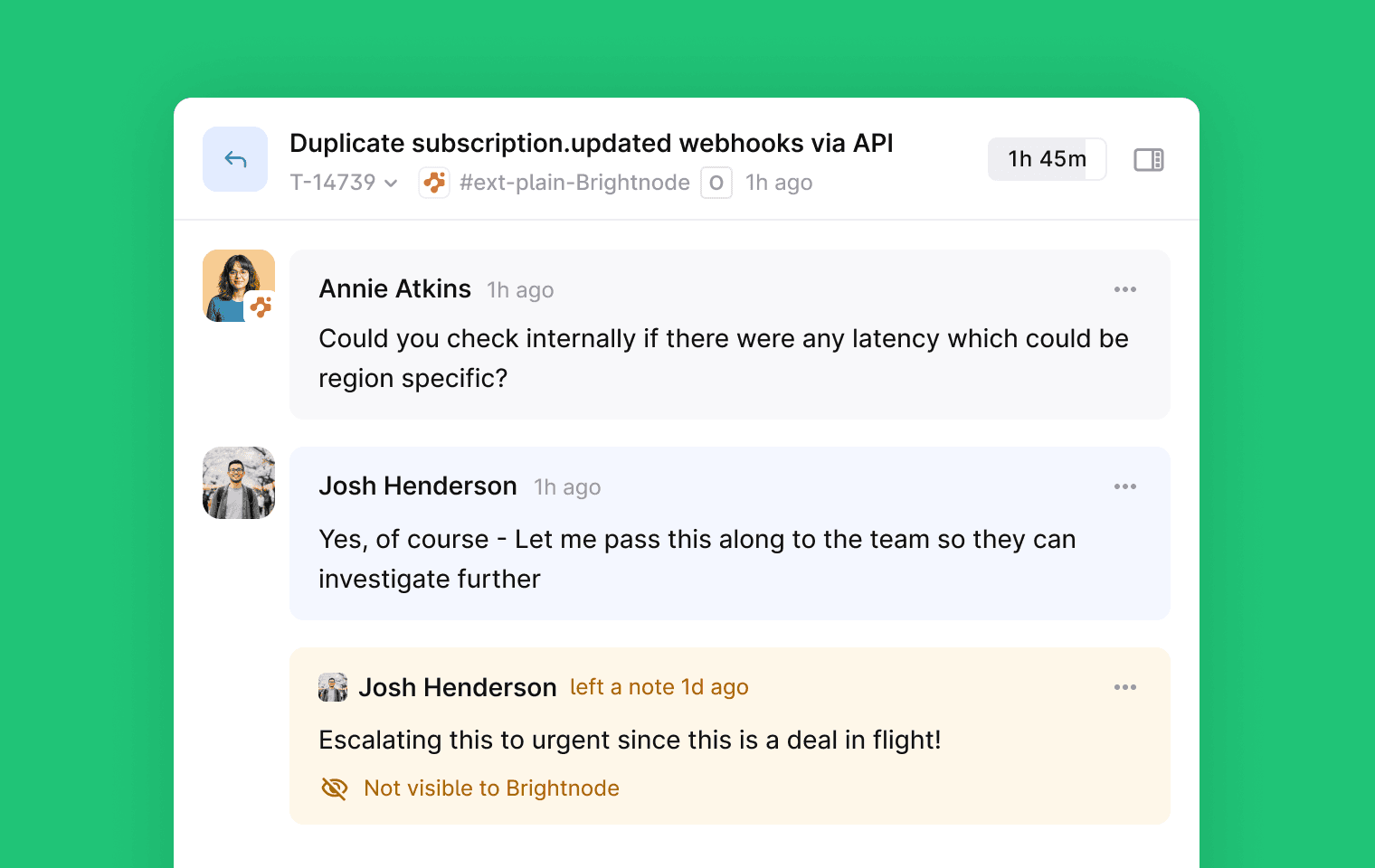Click Josh Henderson's name in the reply

(x=418, y=486)
